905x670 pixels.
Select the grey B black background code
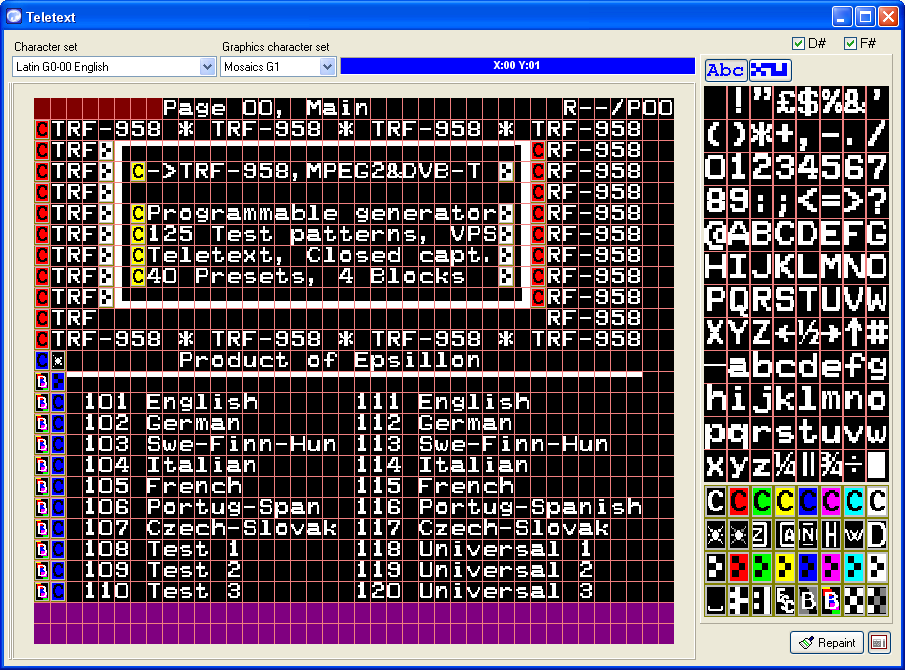(808, 601)
